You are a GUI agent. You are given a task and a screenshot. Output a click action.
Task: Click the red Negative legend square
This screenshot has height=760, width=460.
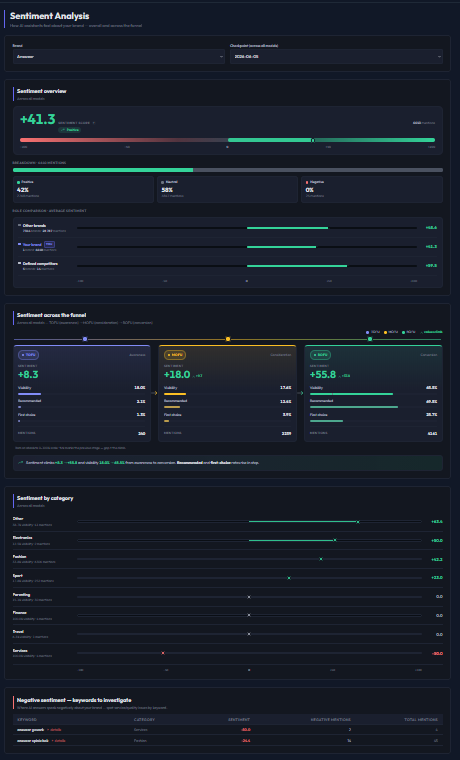coord(307,182)
